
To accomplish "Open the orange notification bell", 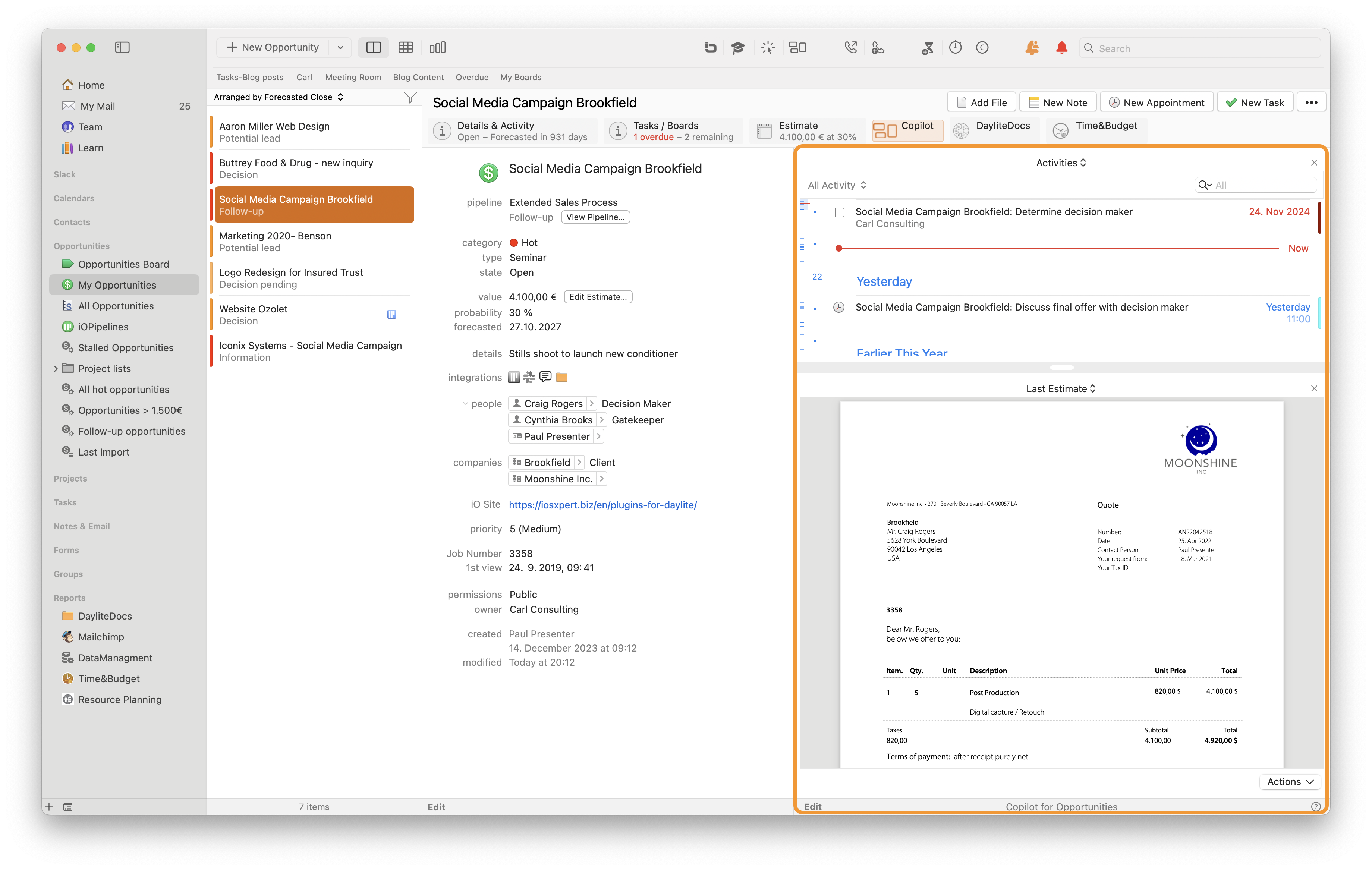I will point(1032,48).
